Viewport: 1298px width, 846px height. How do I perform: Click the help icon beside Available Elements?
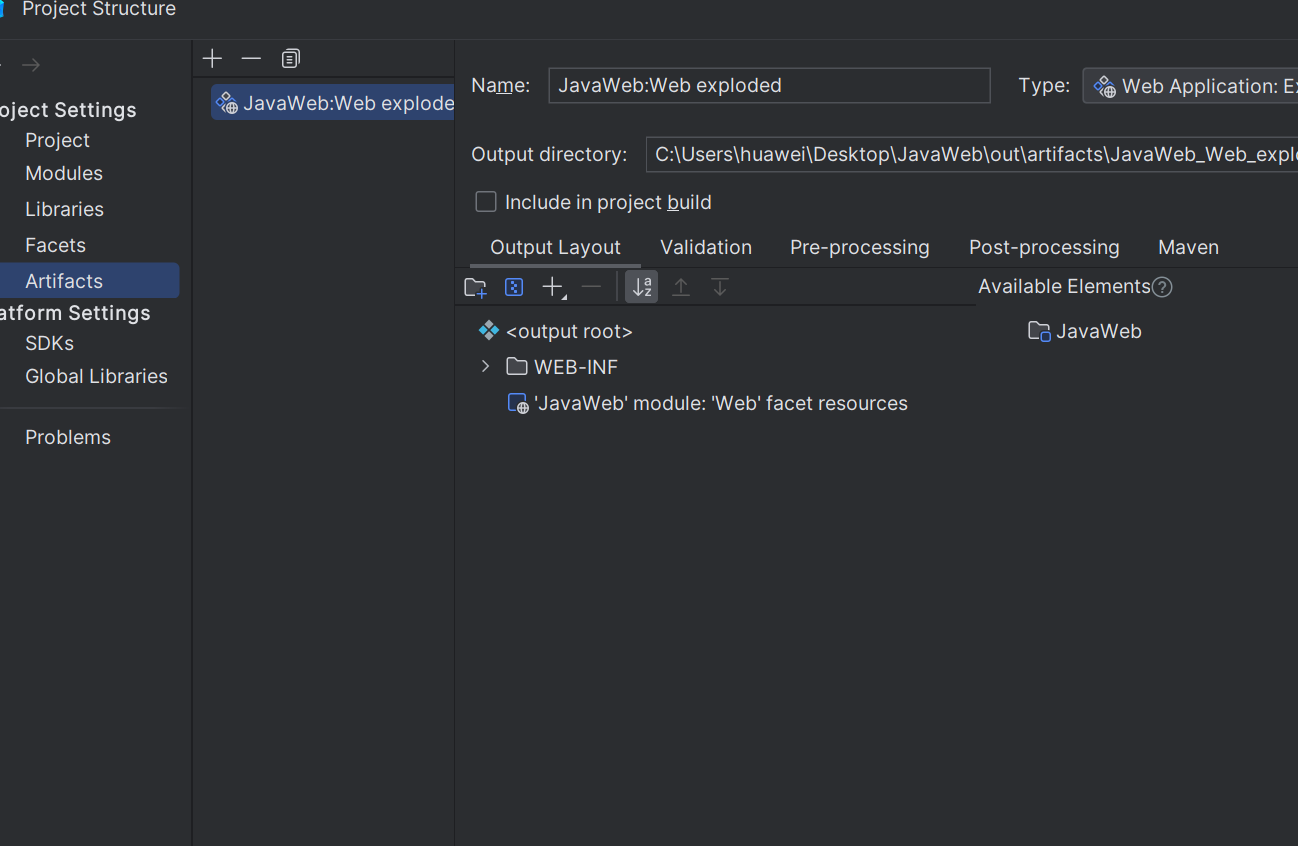(x=1162, y=288)
